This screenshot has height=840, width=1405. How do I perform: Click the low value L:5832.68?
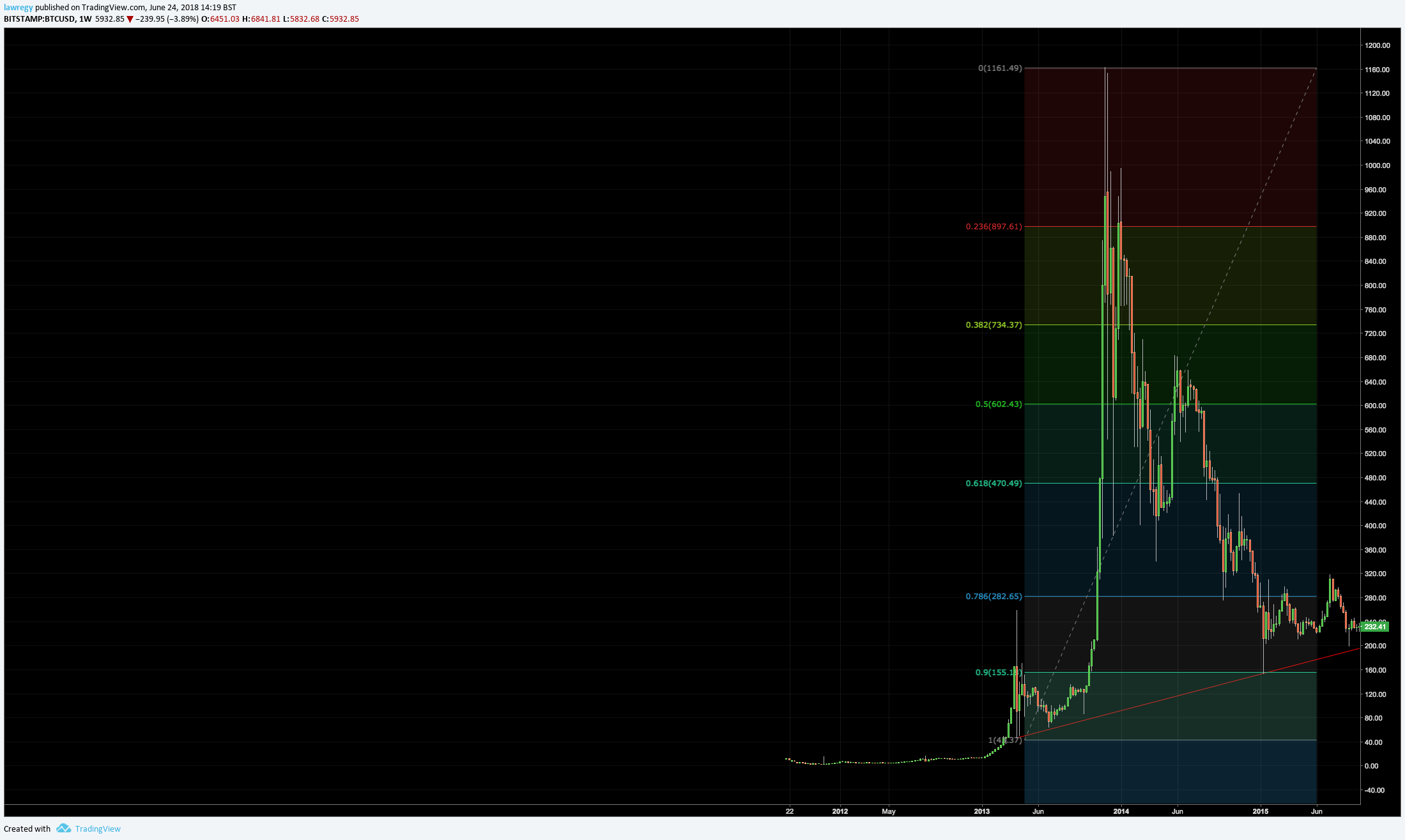301,19
